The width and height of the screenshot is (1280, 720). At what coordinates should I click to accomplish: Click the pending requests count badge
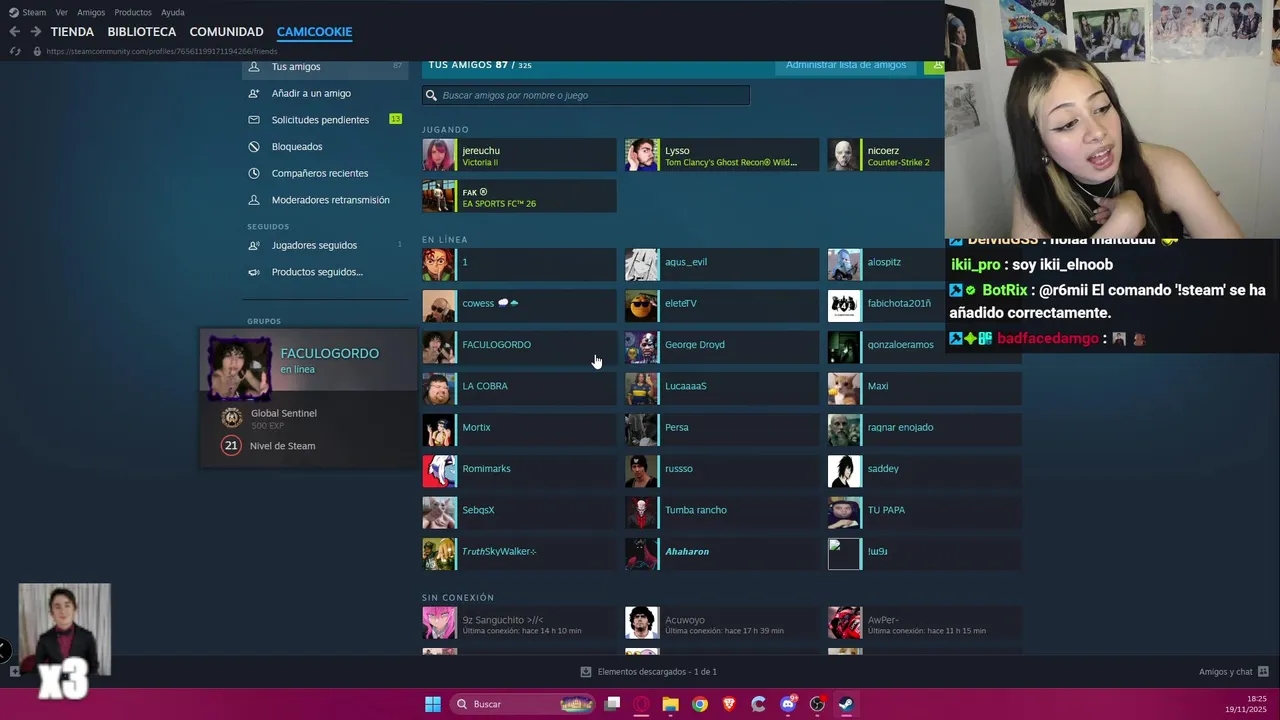[x=395, y=119]
